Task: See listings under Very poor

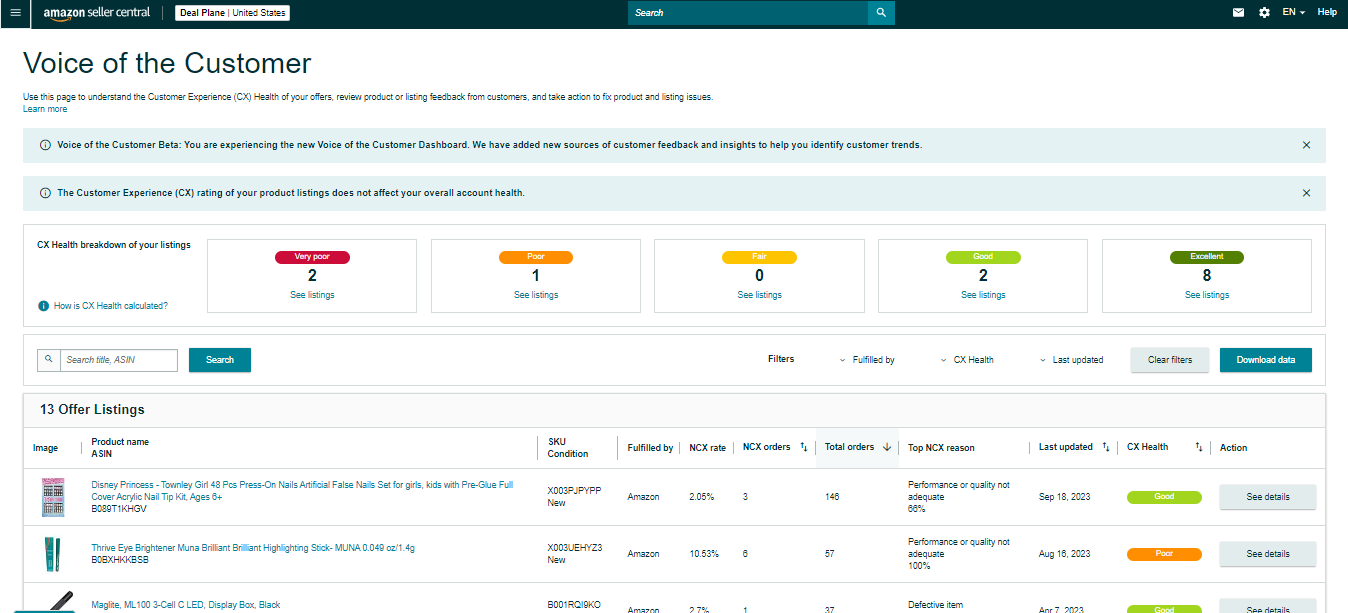Action: click(312, 295)
